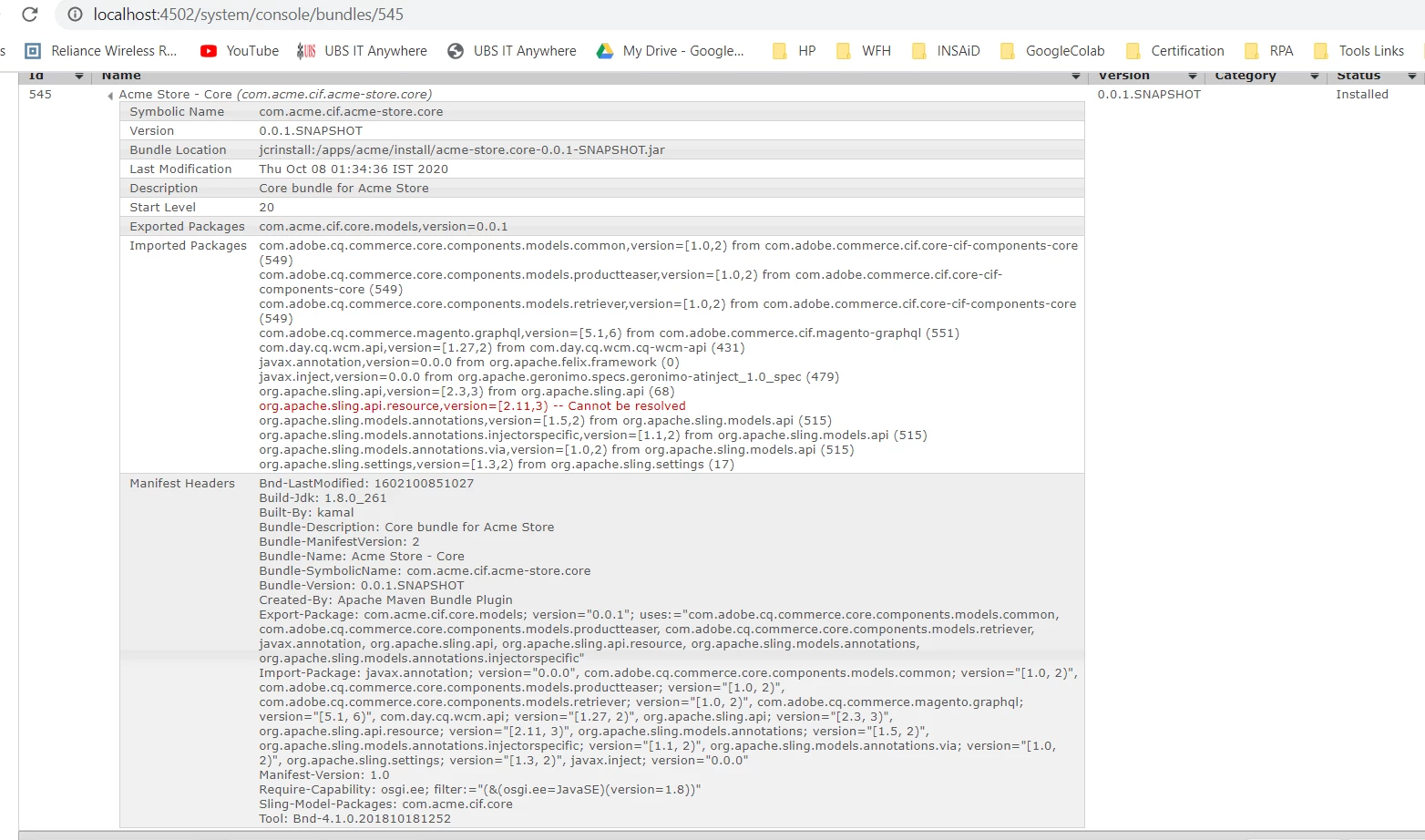
Task: Open UBS IT Anywhere bookmark with UBS logo
Action: tap(362, 51)
